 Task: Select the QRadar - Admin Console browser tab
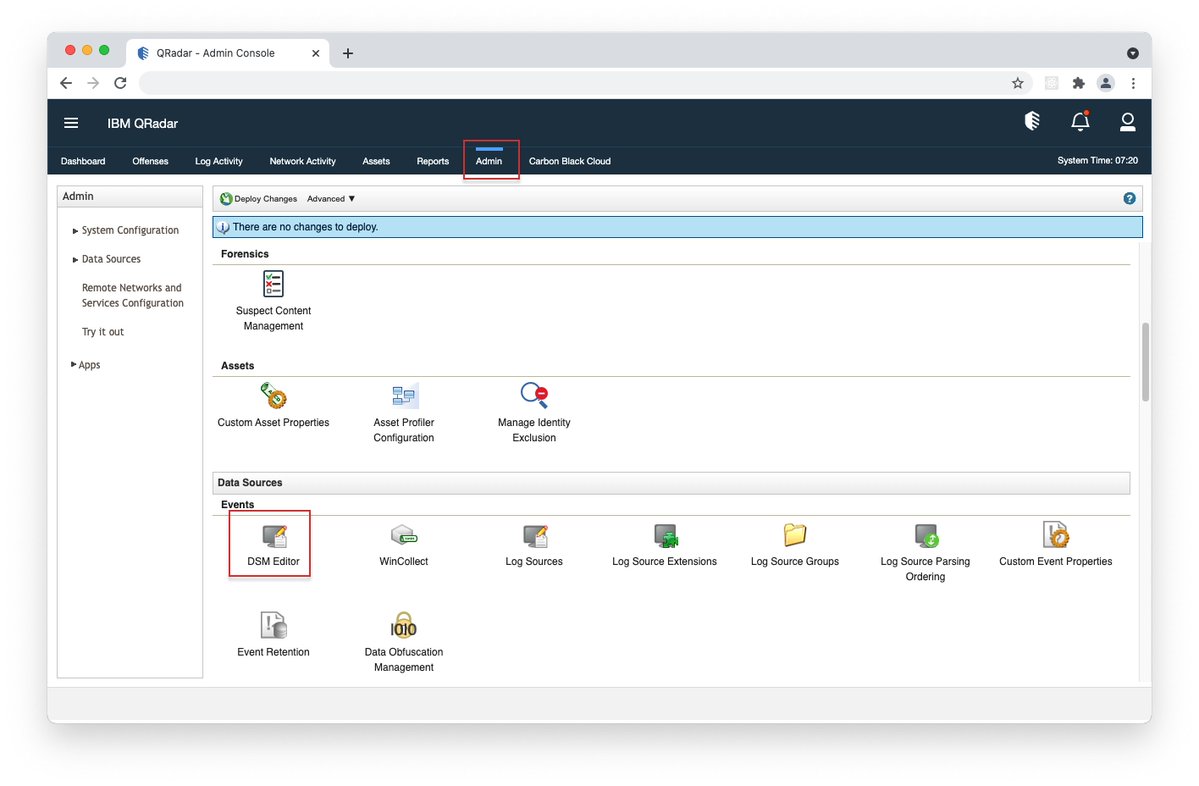(x=227, y=53)
